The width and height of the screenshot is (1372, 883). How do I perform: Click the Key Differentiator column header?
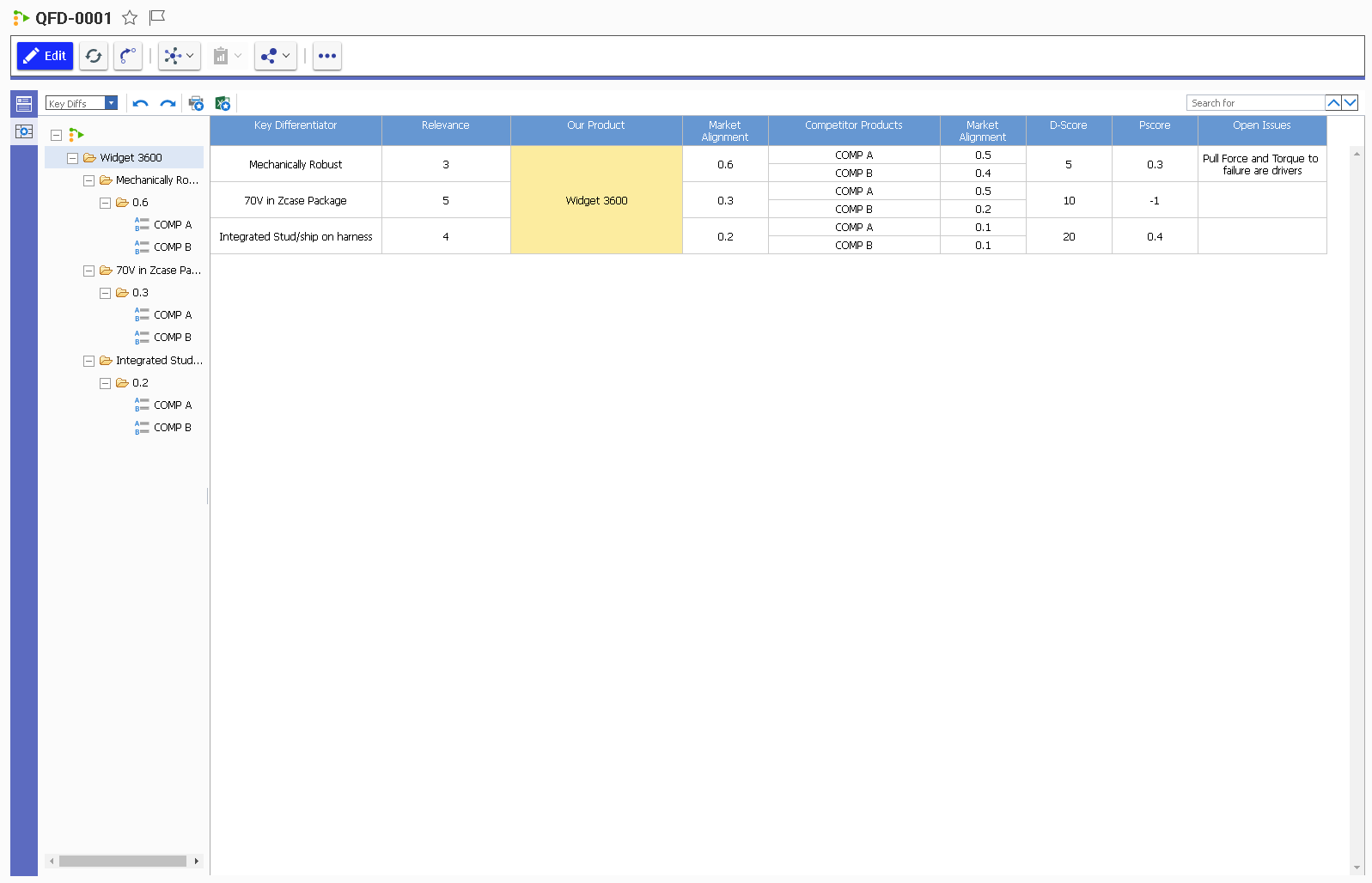click(x=296, y=131)
